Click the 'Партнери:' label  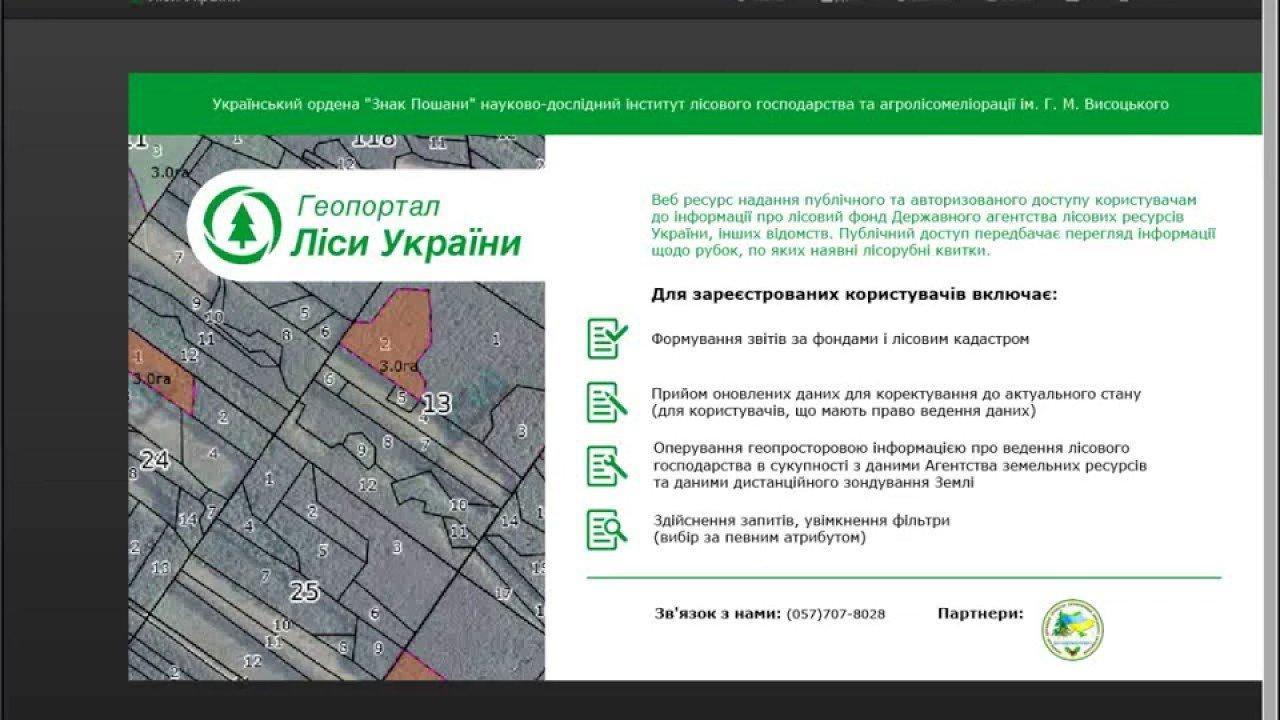[x=980, y=613]
